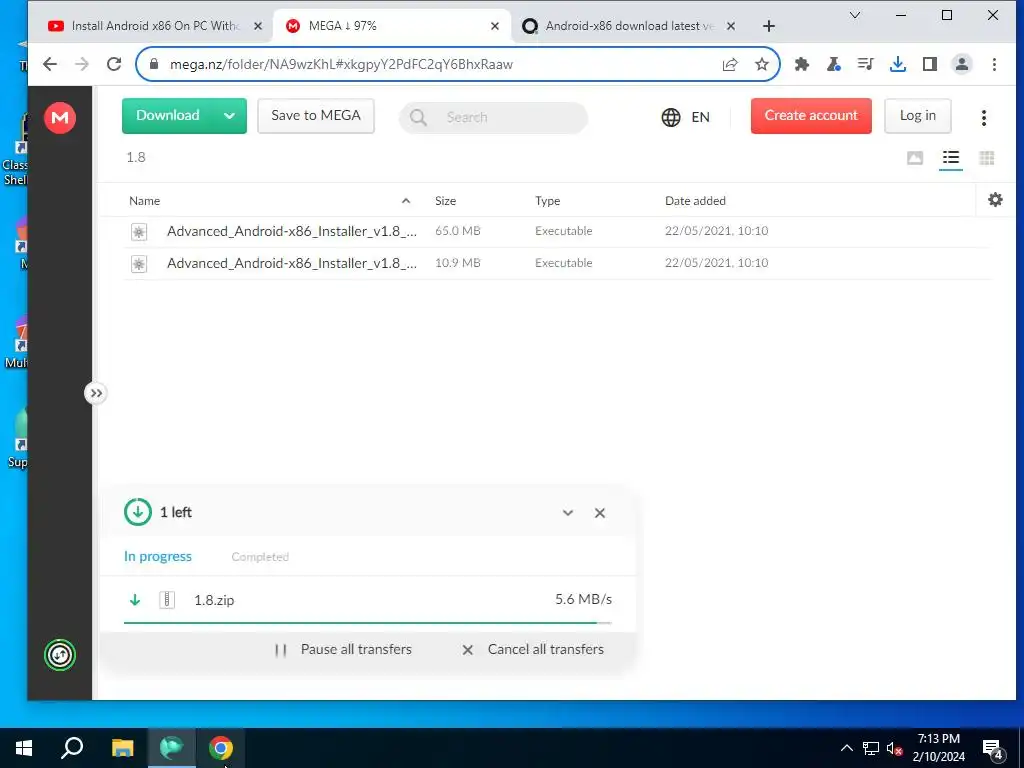This screenshot has height=768, width=1024.
Task: Click the icon of the 10.9 MB executable
Action: pos(138,264)
